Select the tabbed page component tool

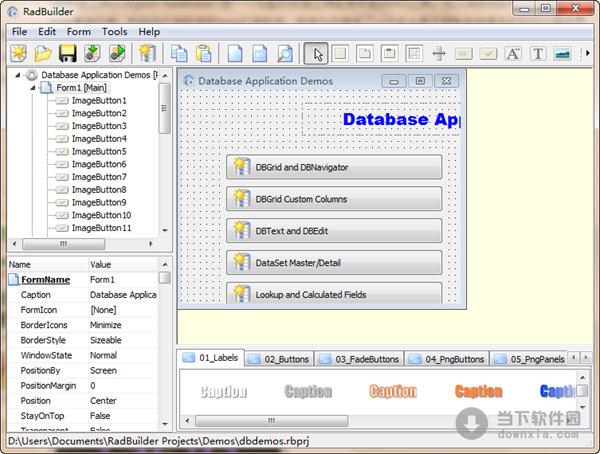(364, 53)
